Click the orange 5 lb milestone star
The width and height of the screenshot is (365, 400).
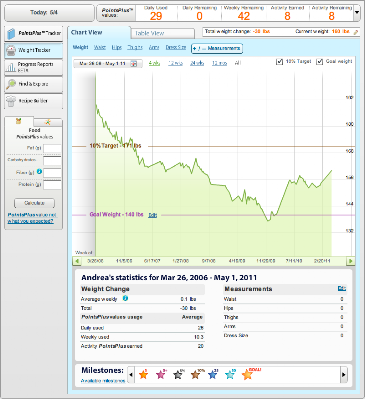(x=144, y=374)
